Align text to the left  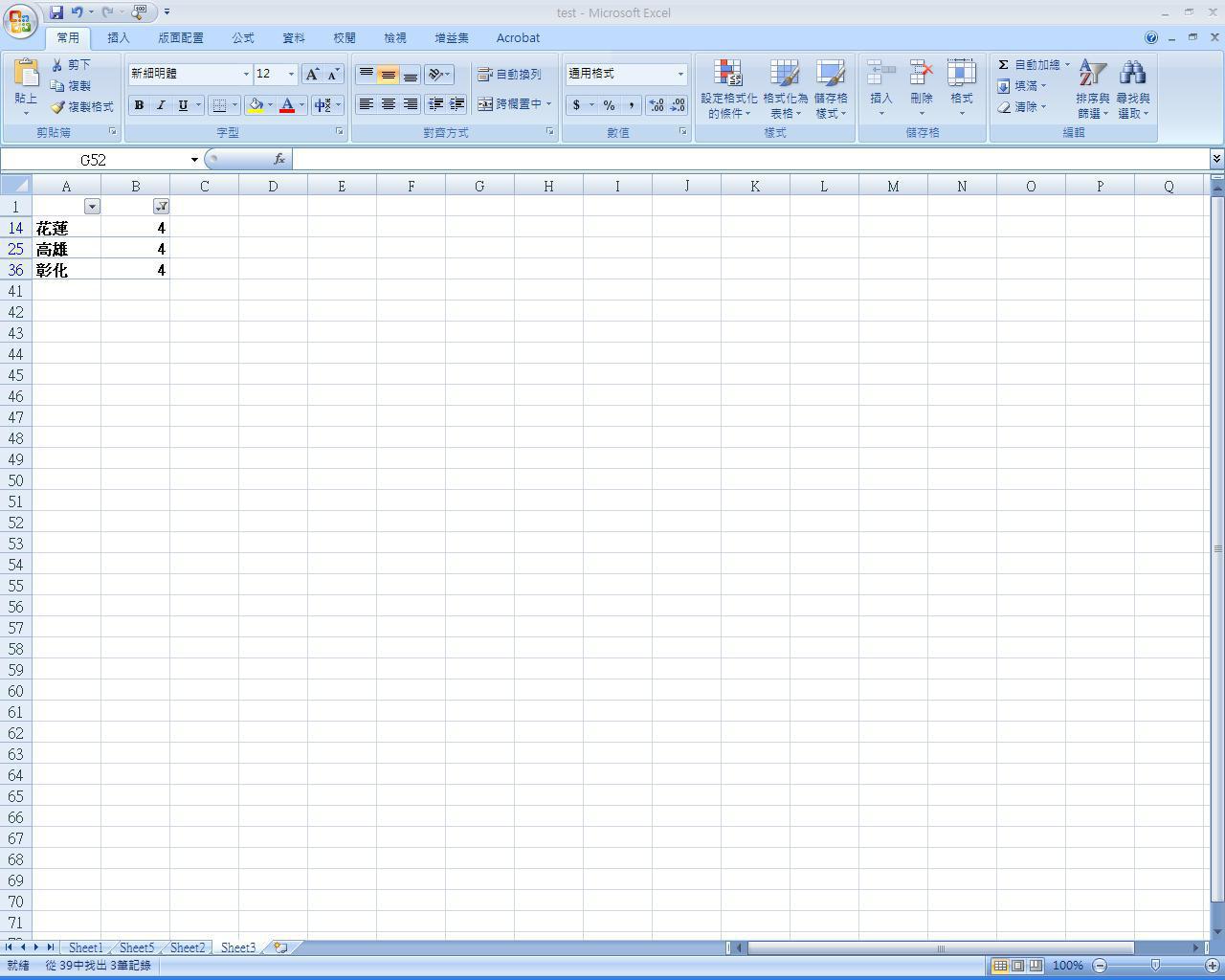tap(366, 104)
